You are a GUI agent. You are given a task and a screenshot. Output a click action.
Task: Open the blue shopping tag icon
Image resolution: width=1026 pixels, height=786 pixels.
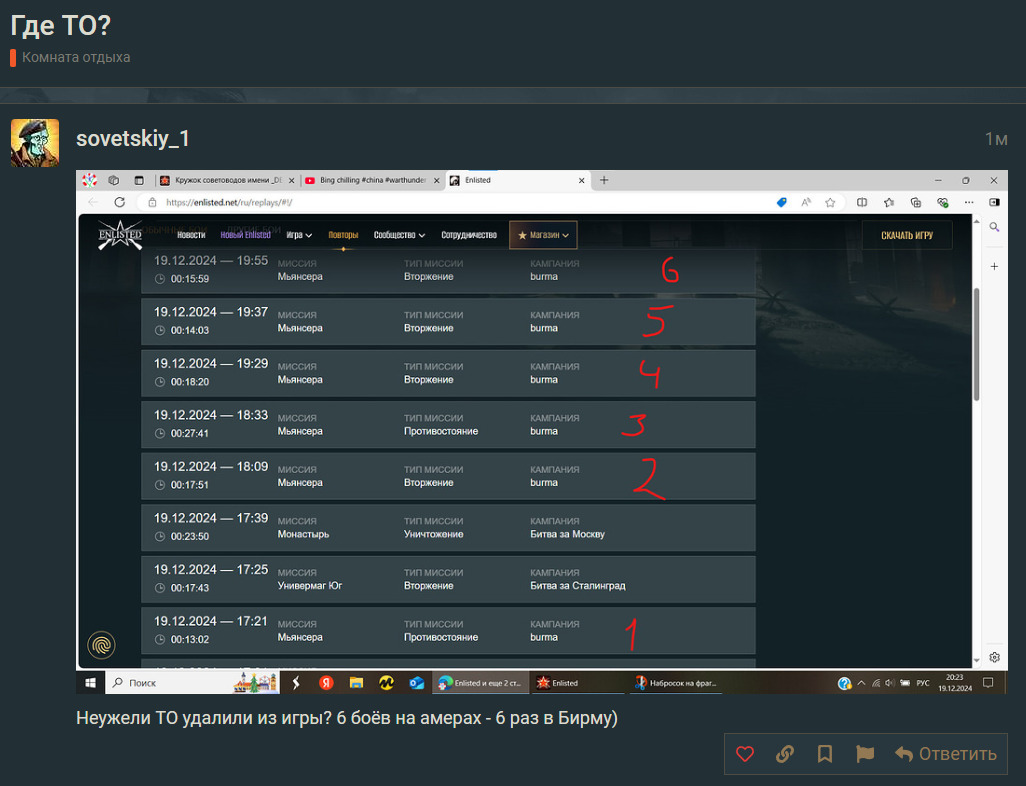[x=781, y=202]
